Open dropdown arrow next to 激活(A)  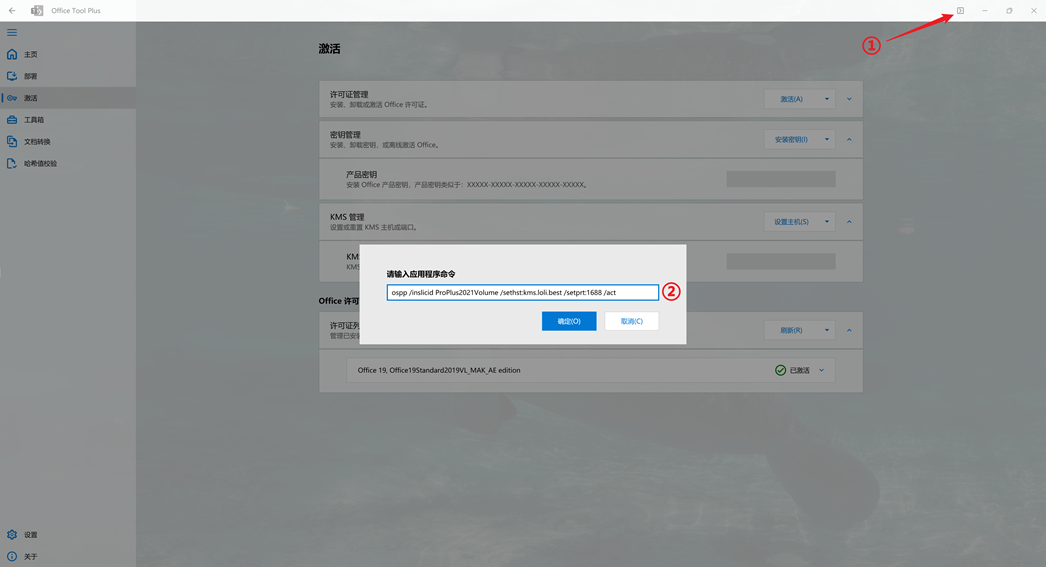pyautogui.click(x=827, y=99)
